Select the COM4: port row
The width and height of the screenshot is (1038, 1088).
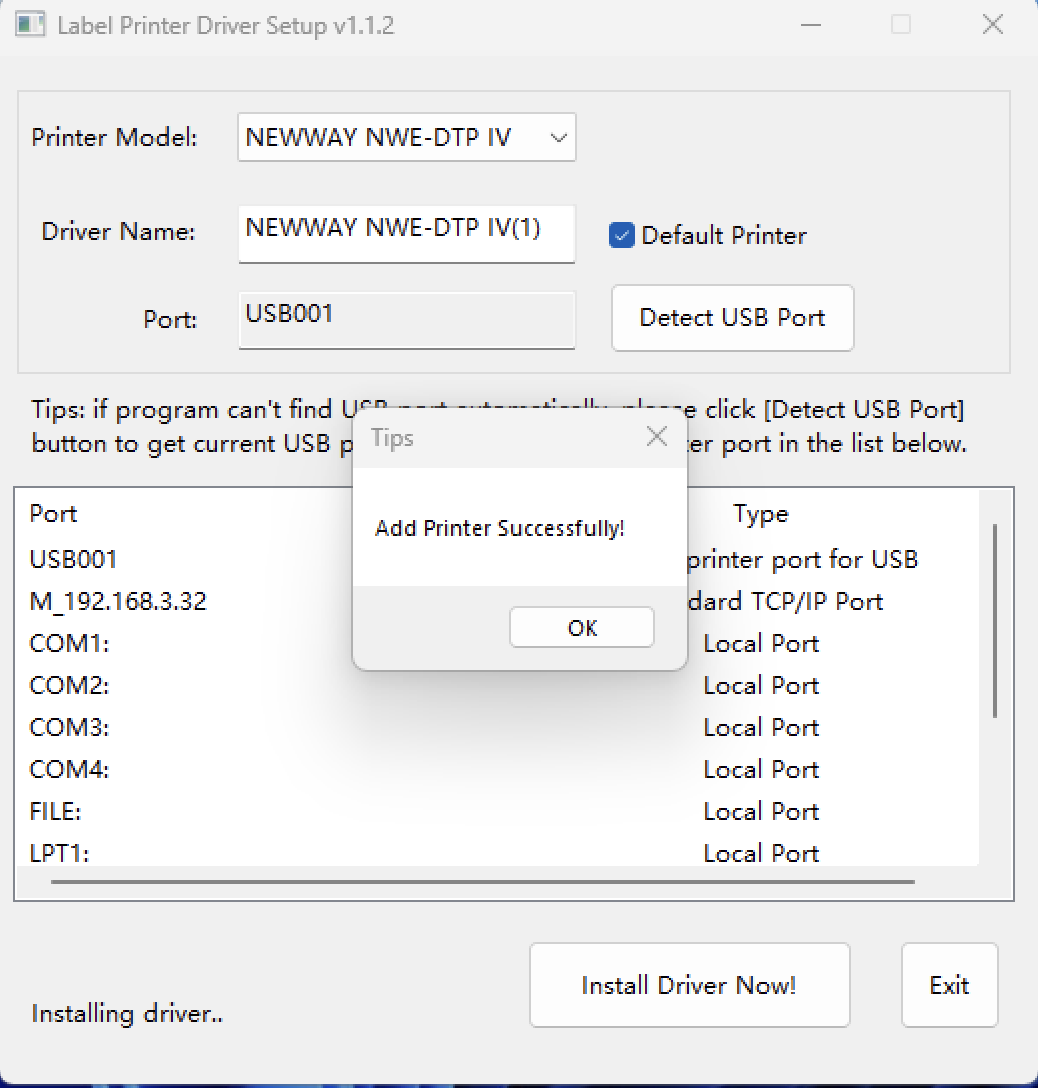pos(497,770)
